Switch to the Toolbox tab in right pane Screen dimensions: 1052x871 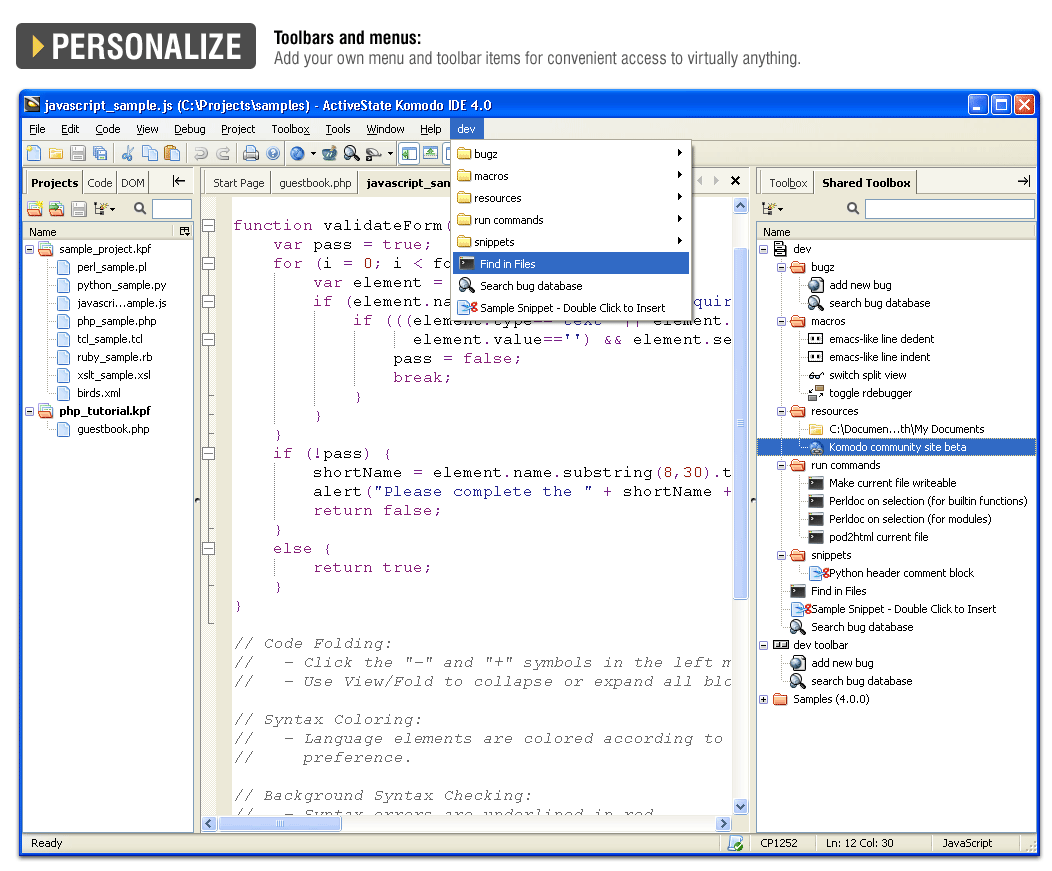click(x=788, y=183)
